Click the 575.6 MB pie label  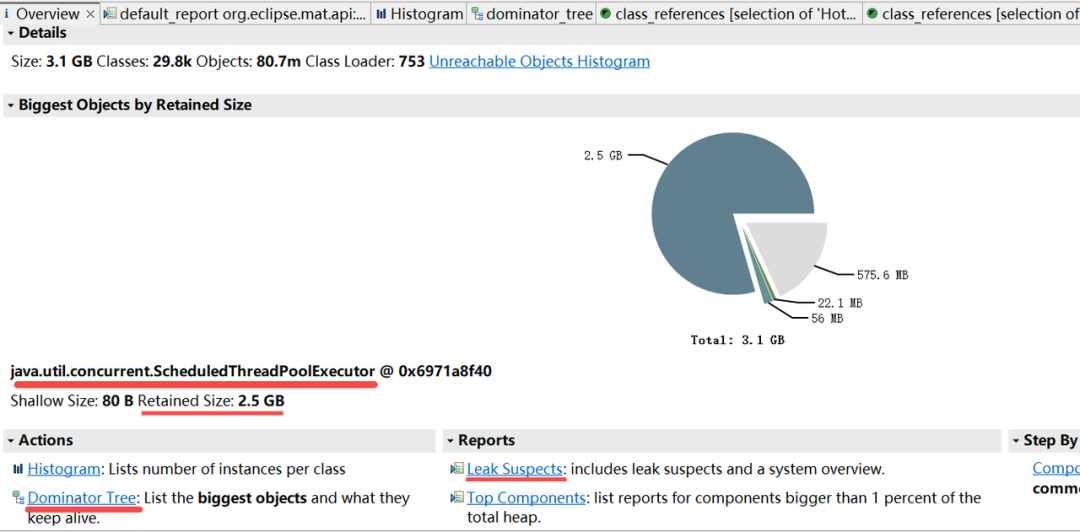tap(882, 275)
